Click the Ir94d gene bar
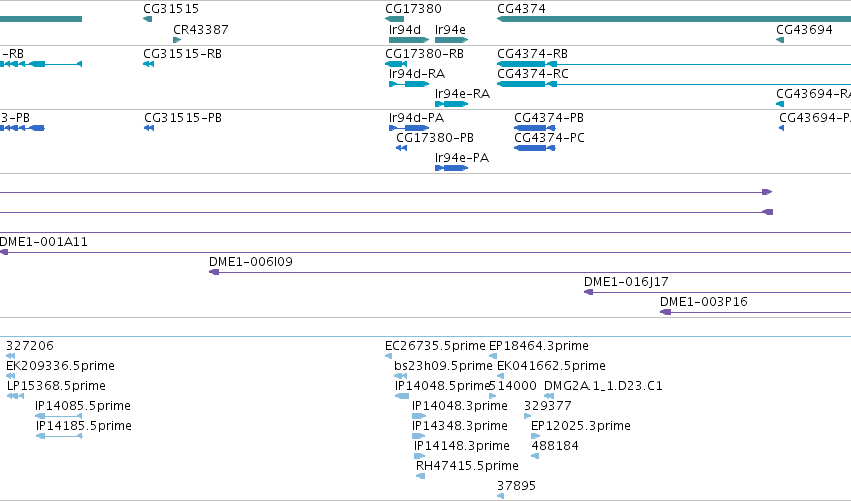The width and height of the screenshot is (851, 501). pyautogui.click(x=409, y=40)
